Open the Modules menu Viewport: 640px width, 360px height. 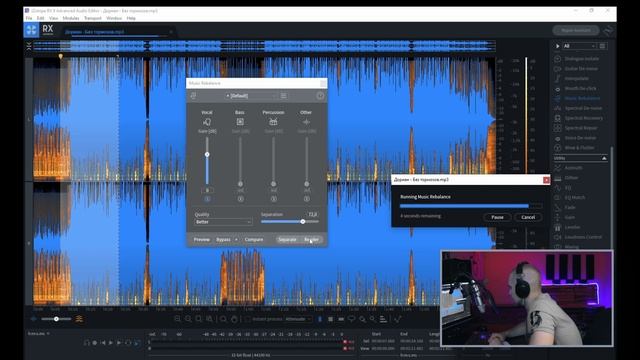(71, 18)
